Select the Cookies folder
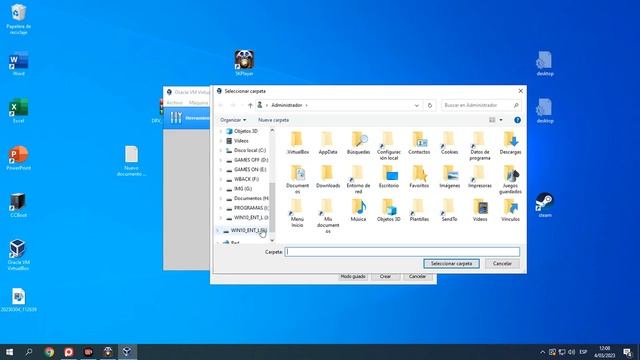 tap(449, 142)
